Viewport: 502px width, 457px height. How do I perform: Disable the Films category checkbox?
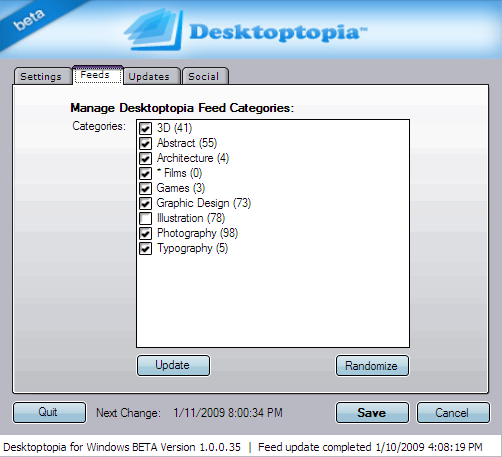pyautogui.click(x=145, y=173)
